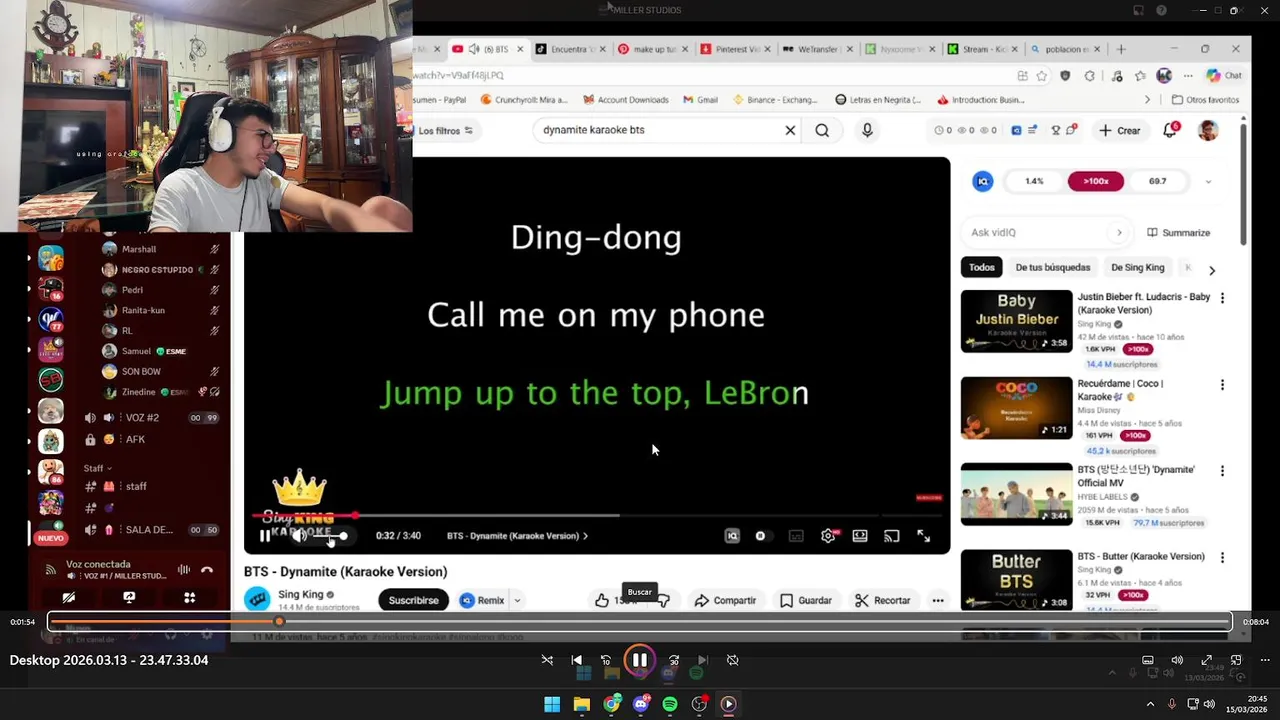Expand bookmarks overflow chevron

[1147, 100]
